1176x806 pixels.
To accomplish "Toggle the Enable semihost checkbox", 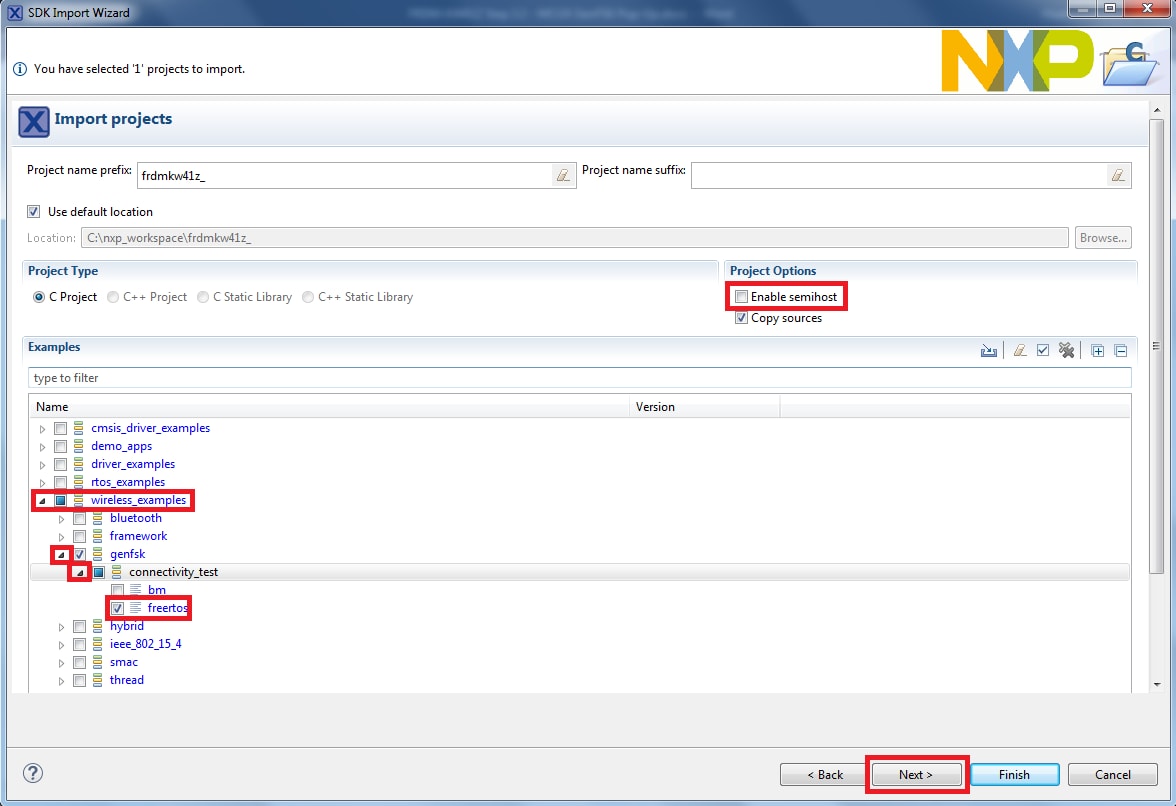I will [x=741, y=297].
